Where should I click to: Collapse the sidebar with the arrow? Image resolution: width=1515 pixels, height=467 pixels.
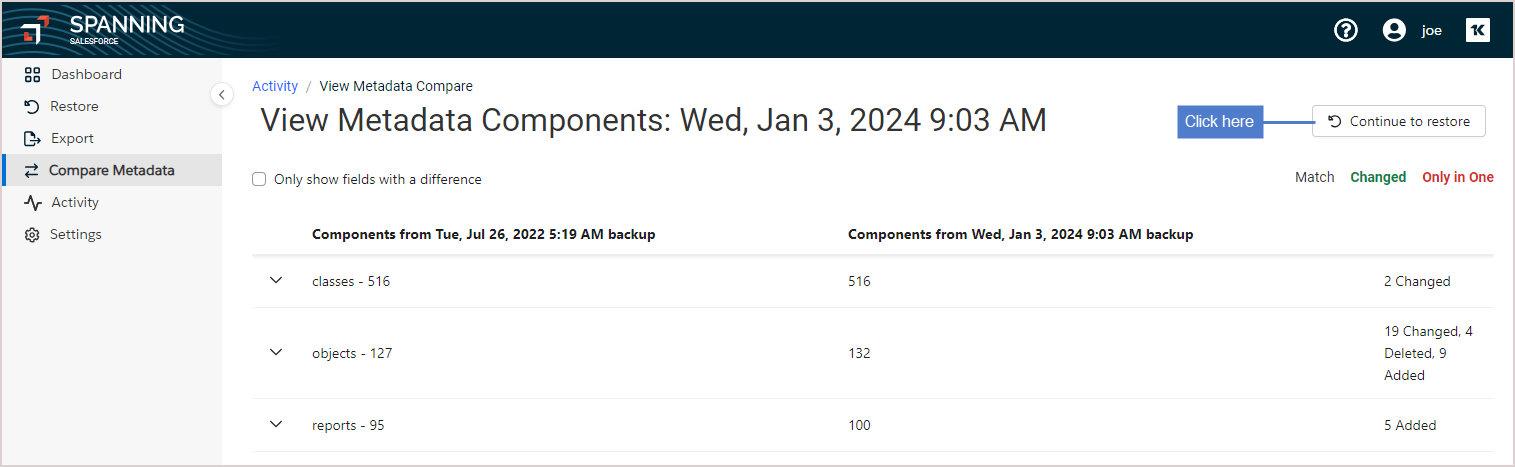tap(222, 94)
